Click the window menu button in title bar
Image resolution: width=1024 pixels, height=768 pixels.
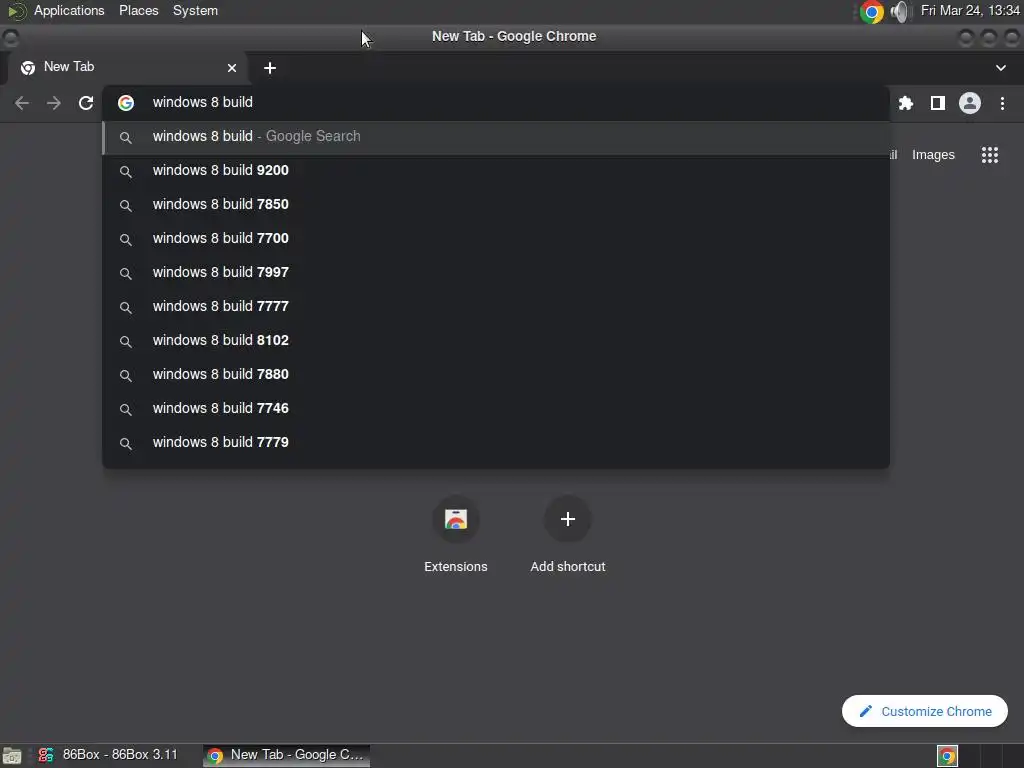pyautogui.click(x=10, y=38)
